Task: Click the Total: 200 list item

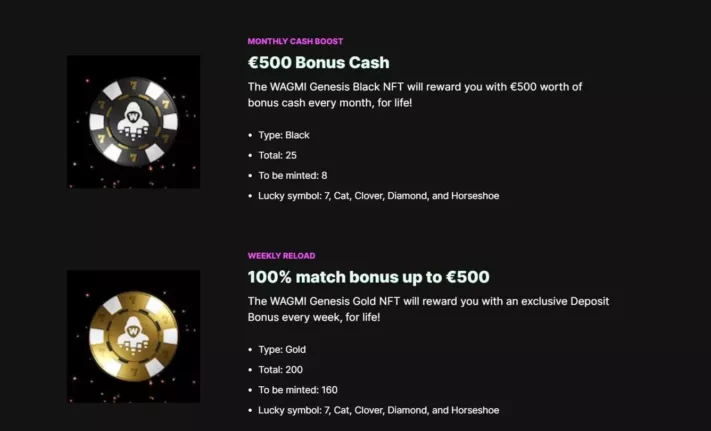Action: click(x=280, y=370)
